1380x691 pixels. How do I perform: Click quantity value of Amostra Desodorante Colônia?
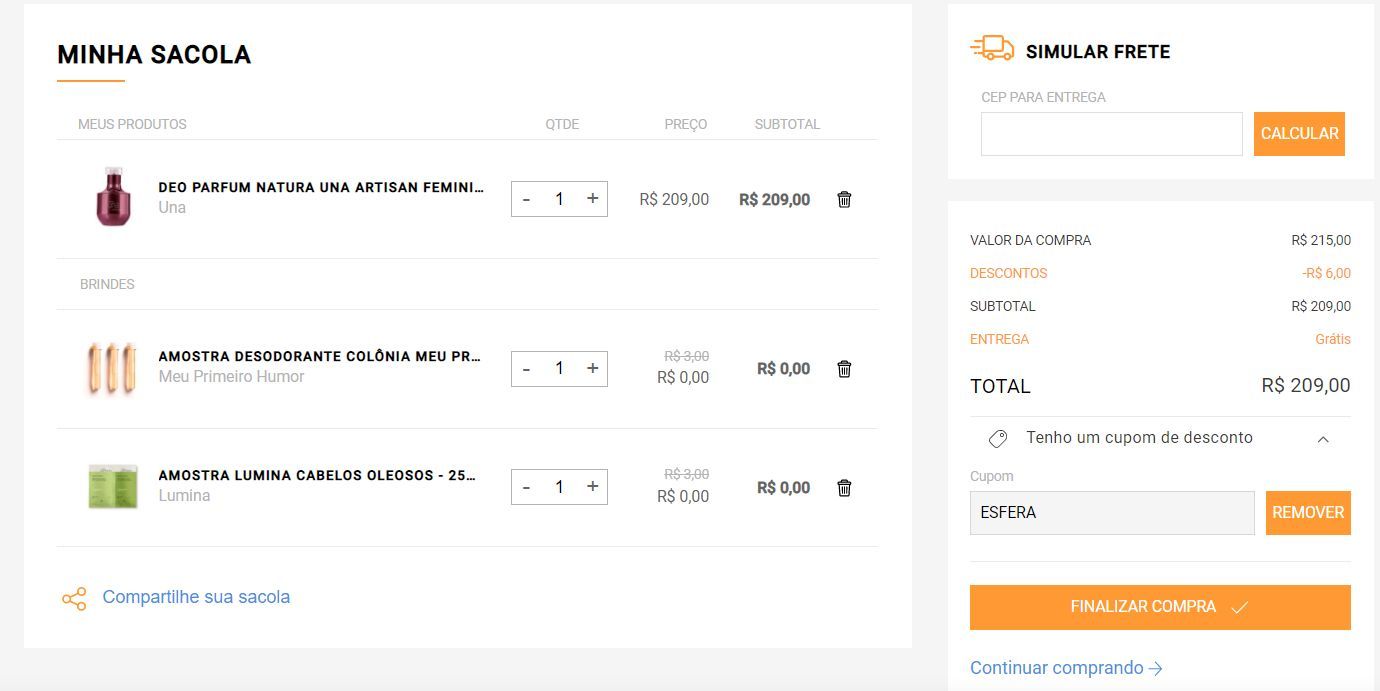click(559, 369)
